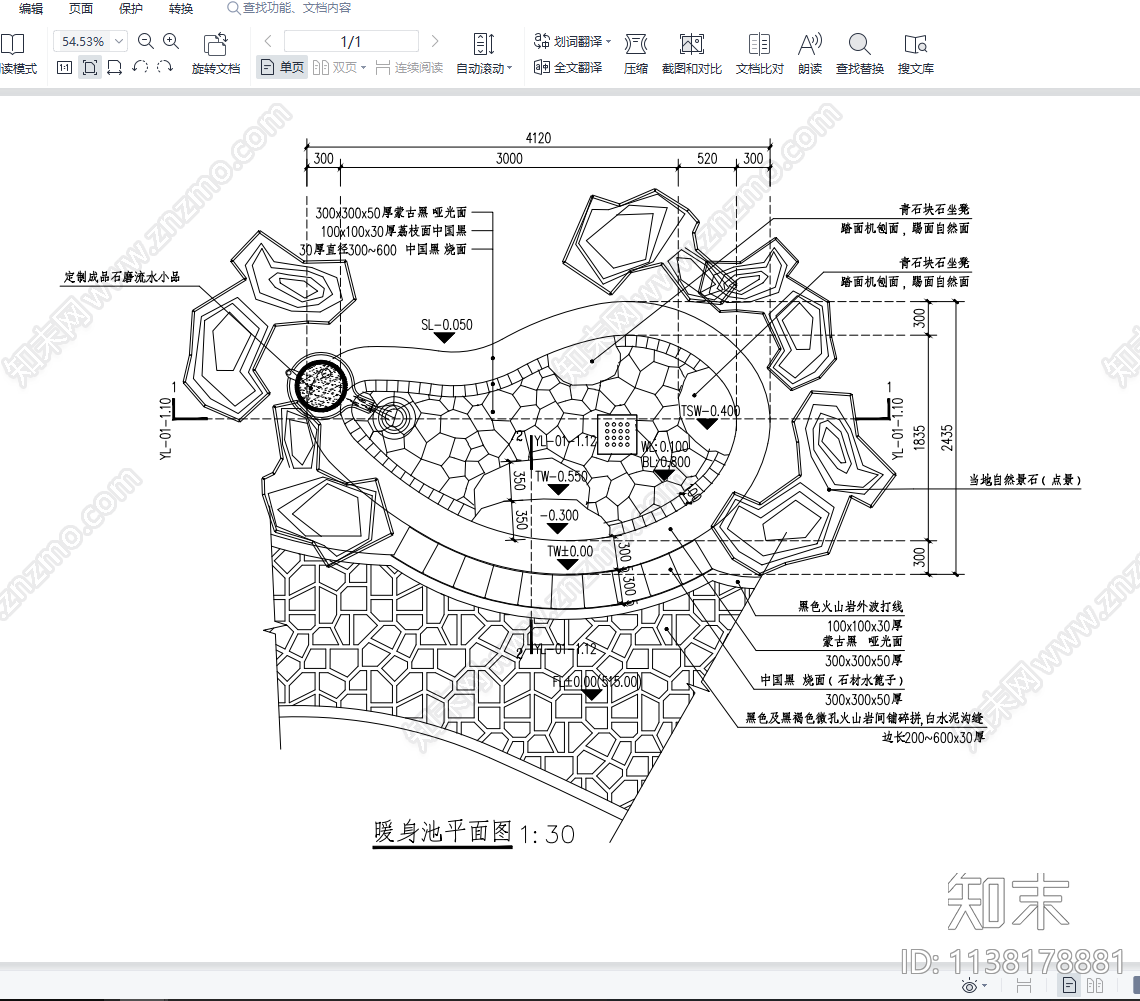
Task: Click 全文翻译 full text translation
Action: 568,68
